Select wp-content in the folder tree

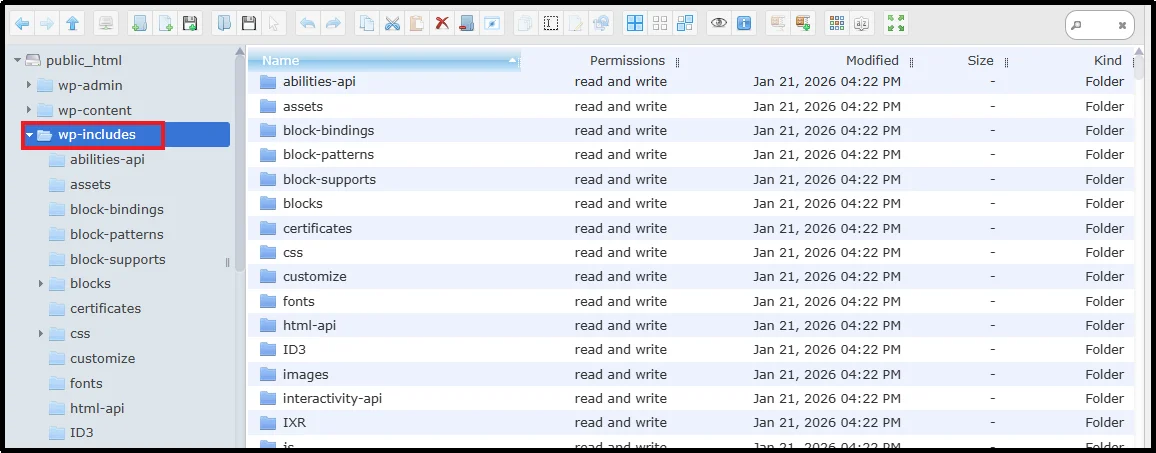point(94,110)
